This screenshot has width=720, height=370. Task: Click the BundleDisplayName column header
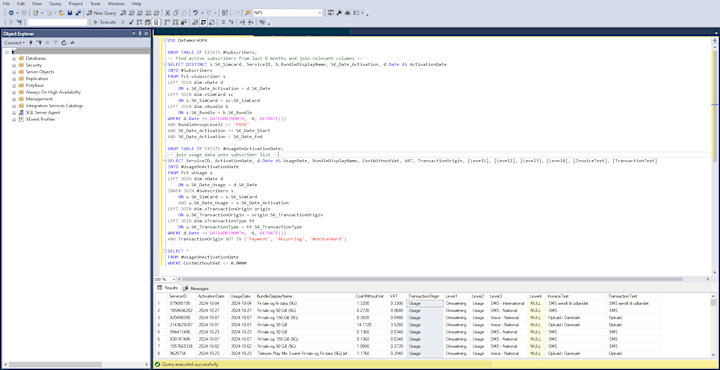coord(305,296)
